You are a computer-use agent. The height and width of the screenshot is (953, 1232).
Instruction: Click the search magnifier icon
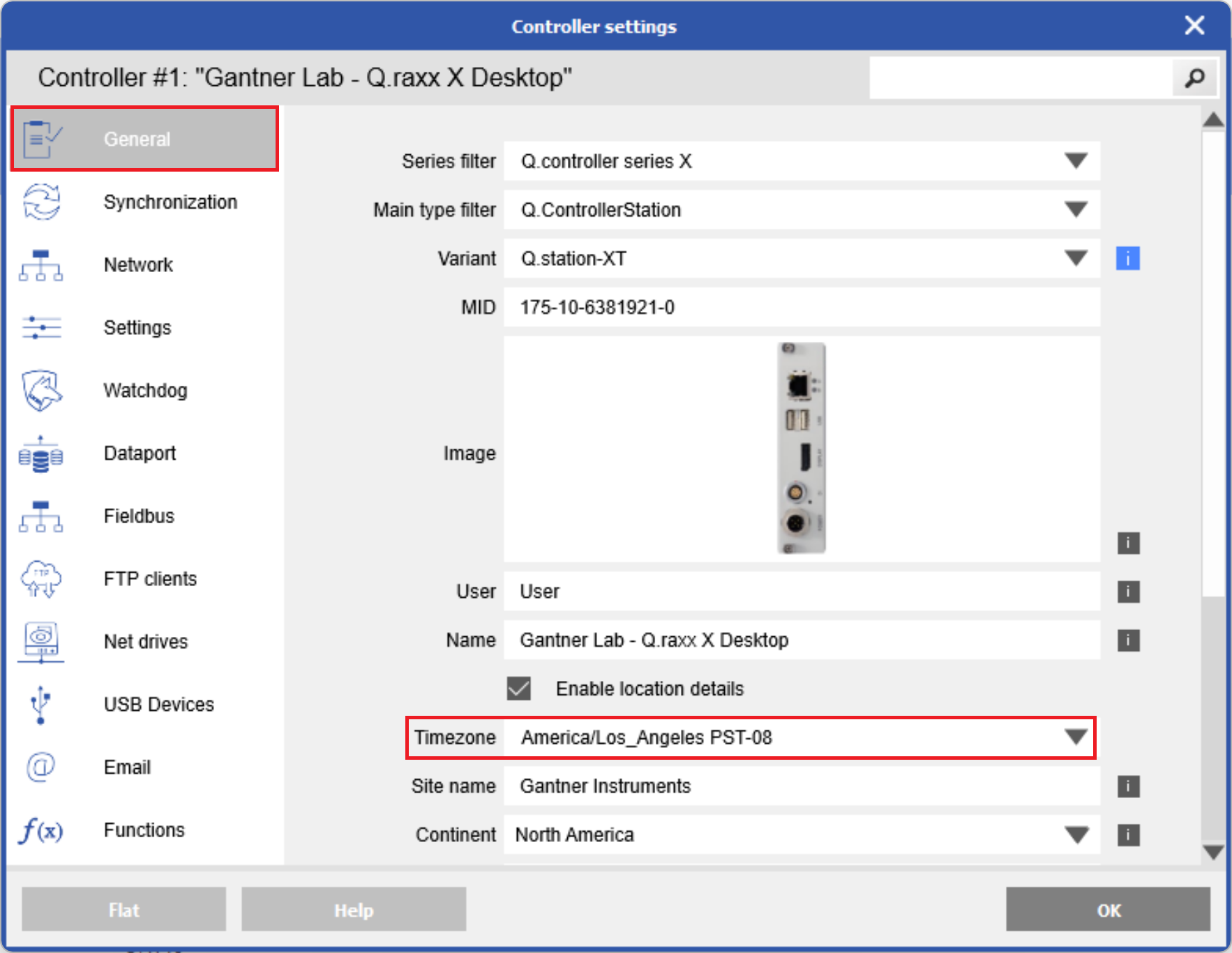(x=1194, y=78)
